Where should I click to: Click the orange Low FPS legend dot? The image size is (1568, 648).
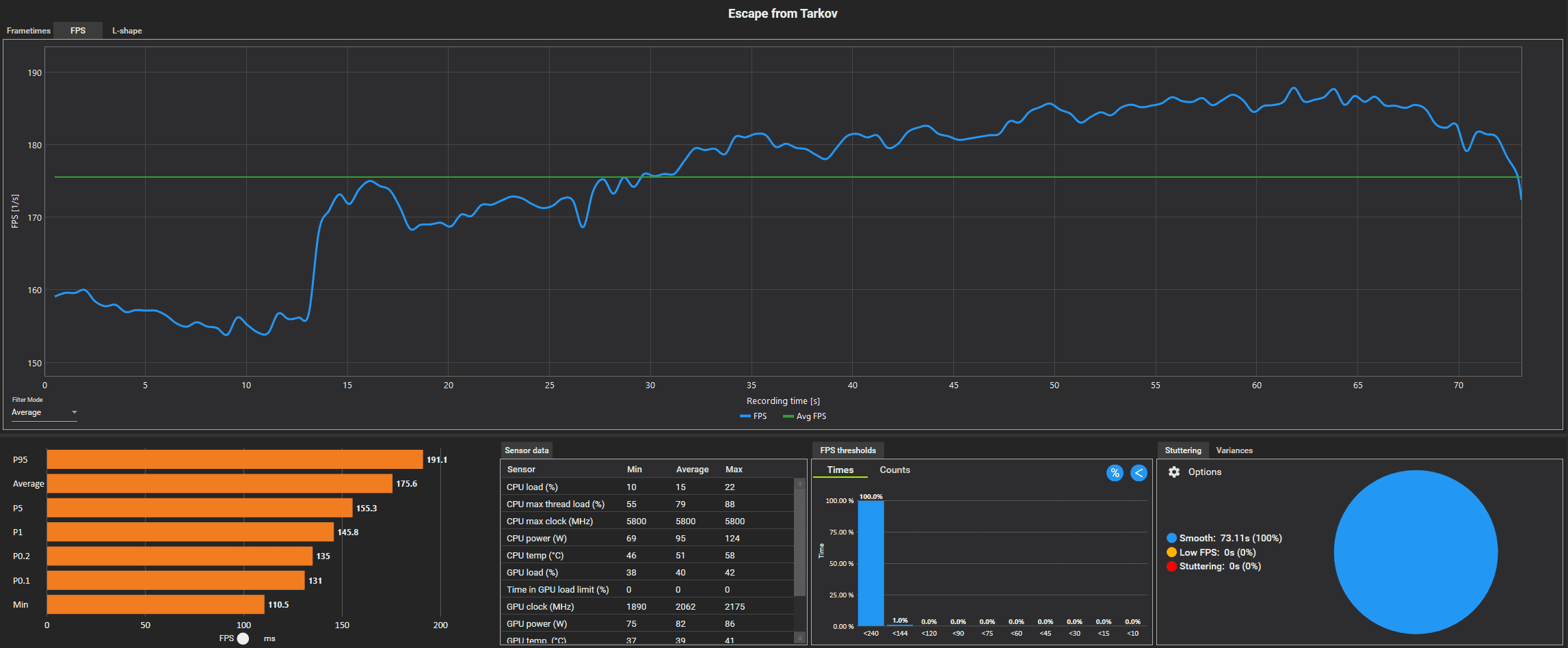[x=1171, y=552]
